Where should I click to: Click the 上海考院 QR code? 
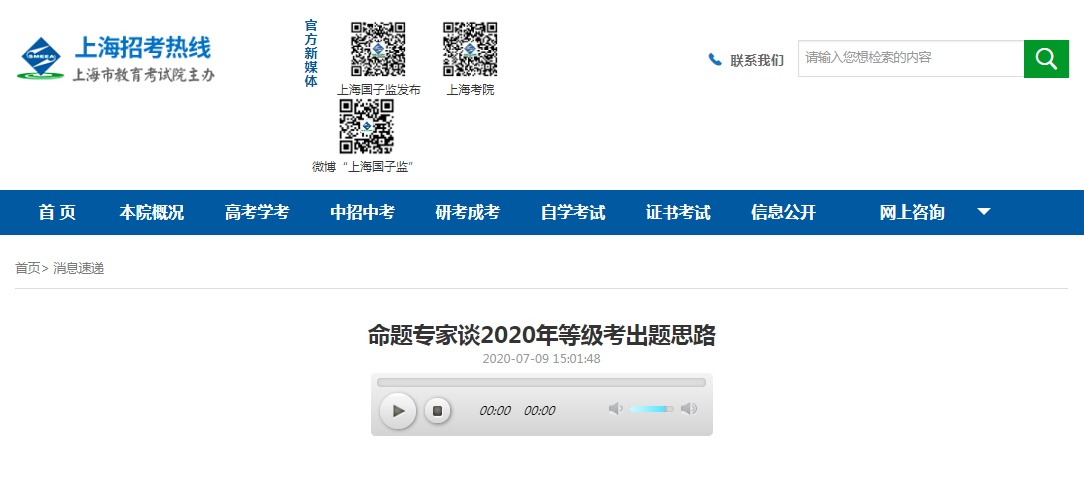[470, 49]
